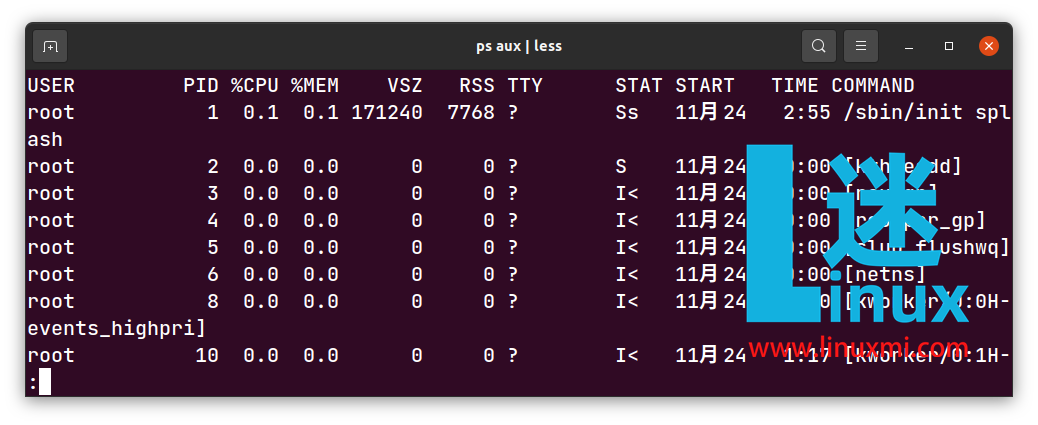
Task: Minimize the terminal window
Action: click(x=910, y=46)
